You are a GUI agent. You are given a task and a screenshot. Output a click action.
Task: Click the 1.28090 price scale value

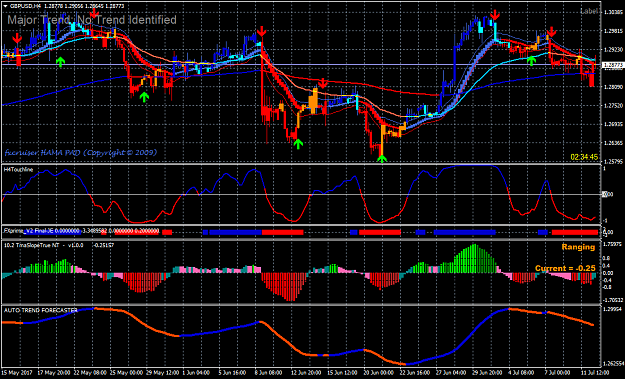(613, 87)
